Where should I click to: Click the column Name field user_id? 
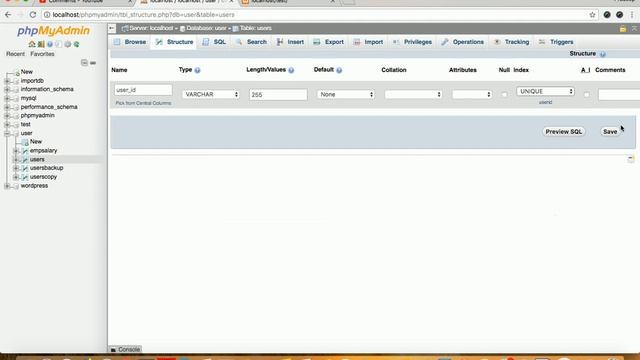point(143,90)
